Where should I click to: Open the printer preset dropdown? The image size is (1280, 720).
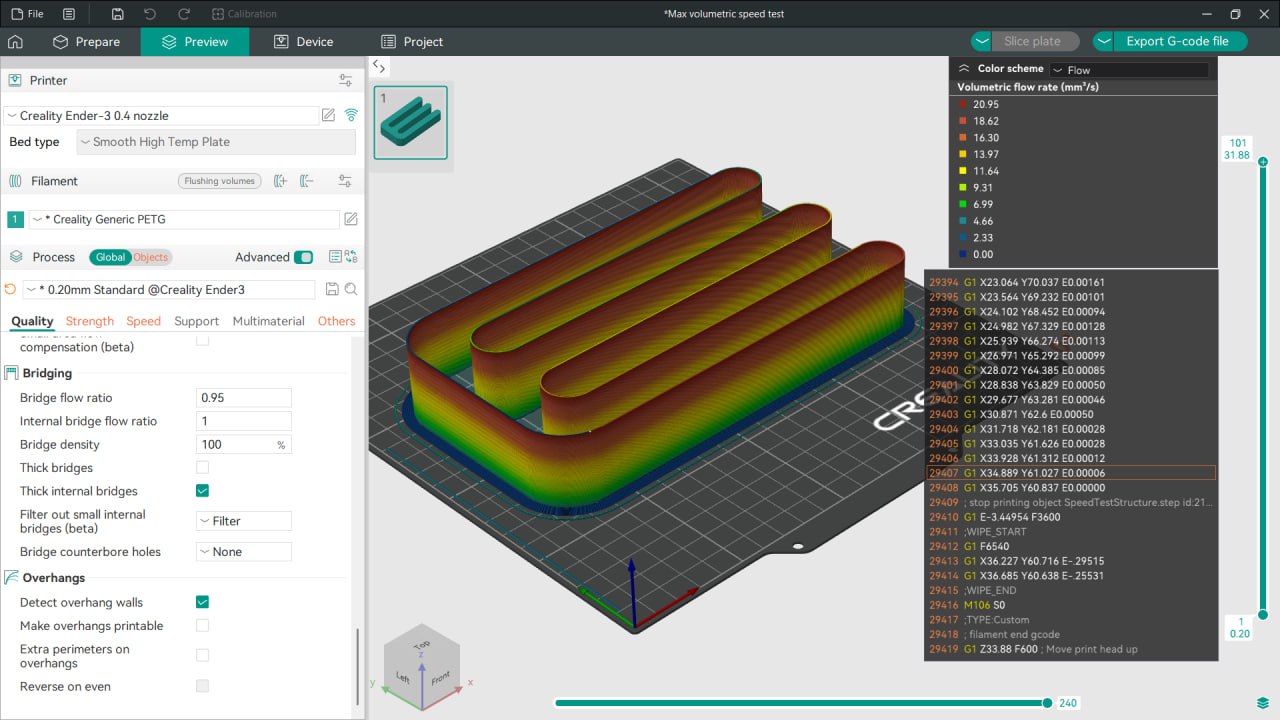tap(161, 115)
